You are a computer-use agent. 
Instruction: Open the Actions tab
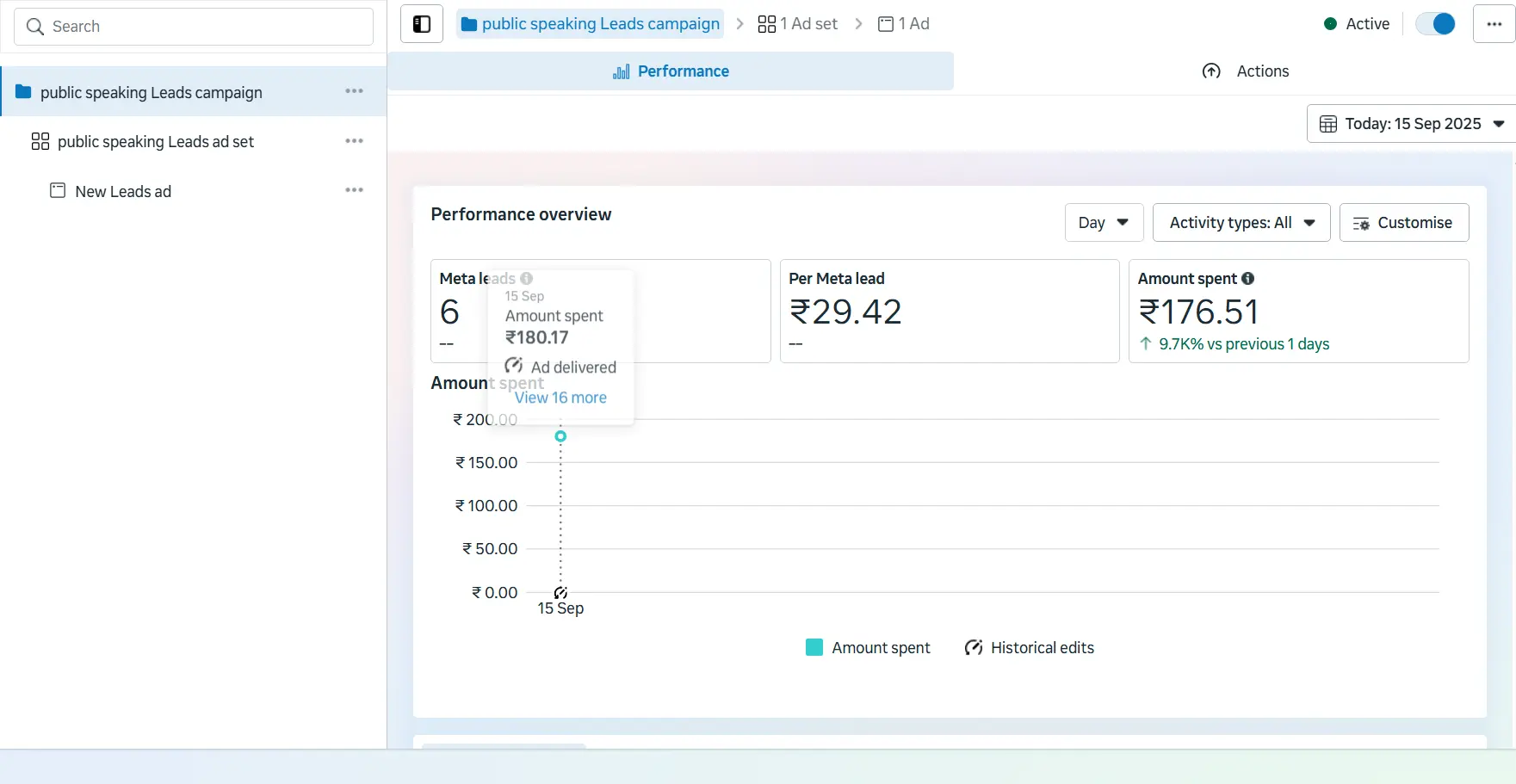[1245, 71]
